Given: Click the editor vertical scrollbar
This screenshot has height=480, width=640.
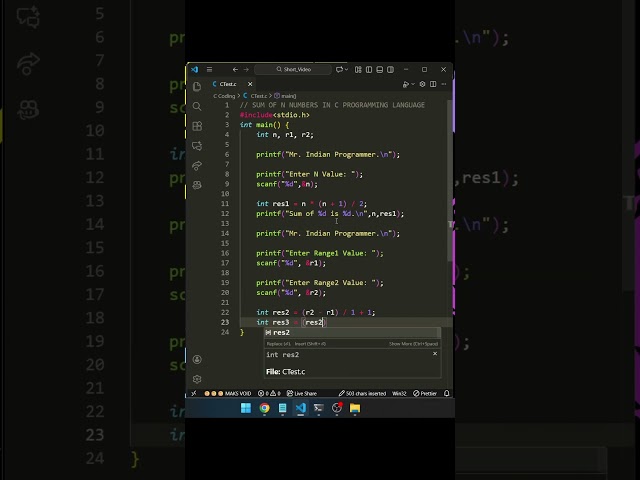Looking at the screenshot, I should pyautogui.click(x=450, y=180).
